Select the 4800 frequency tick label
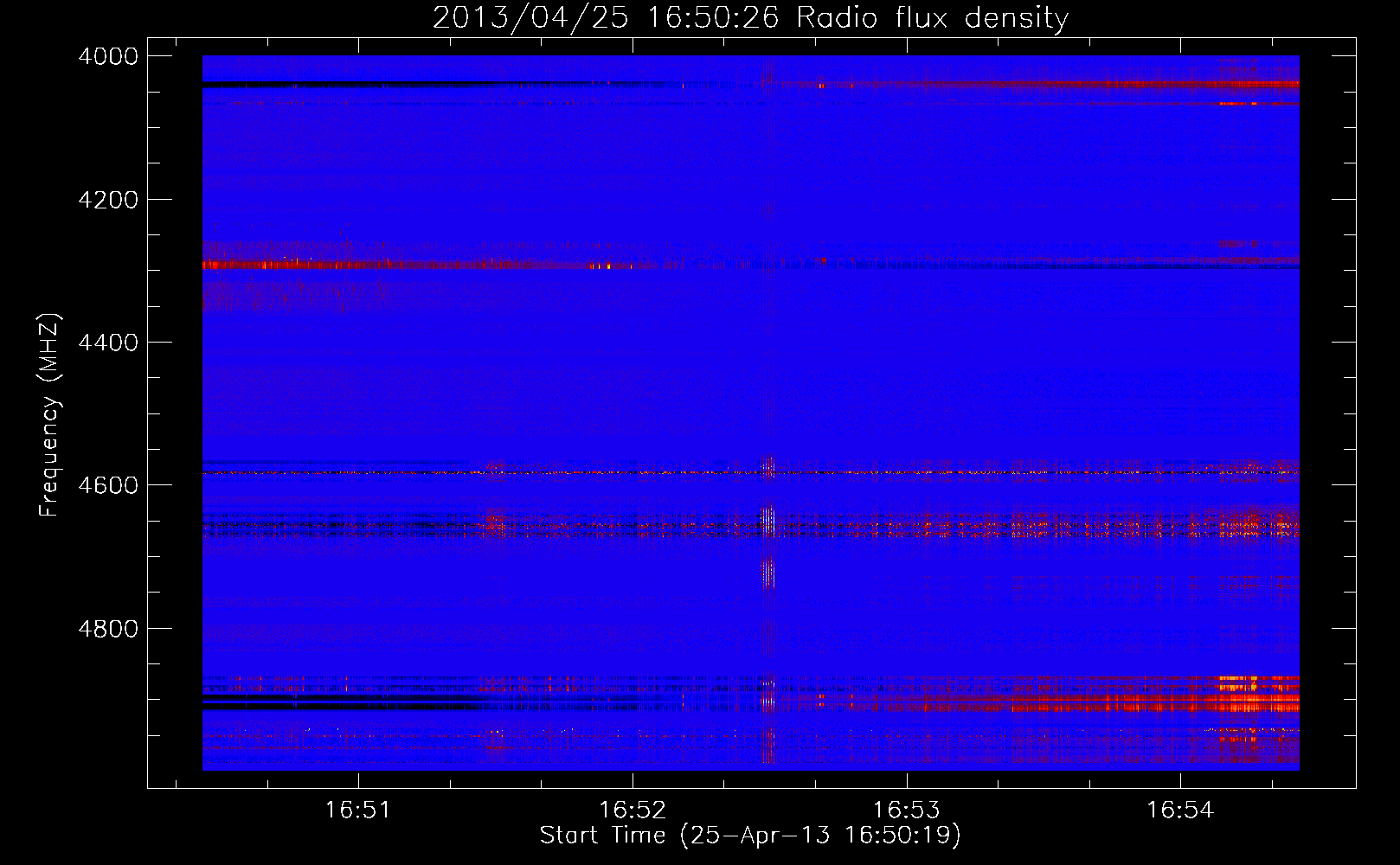This screenshot has width=1400, height=865. click(108, 628)
